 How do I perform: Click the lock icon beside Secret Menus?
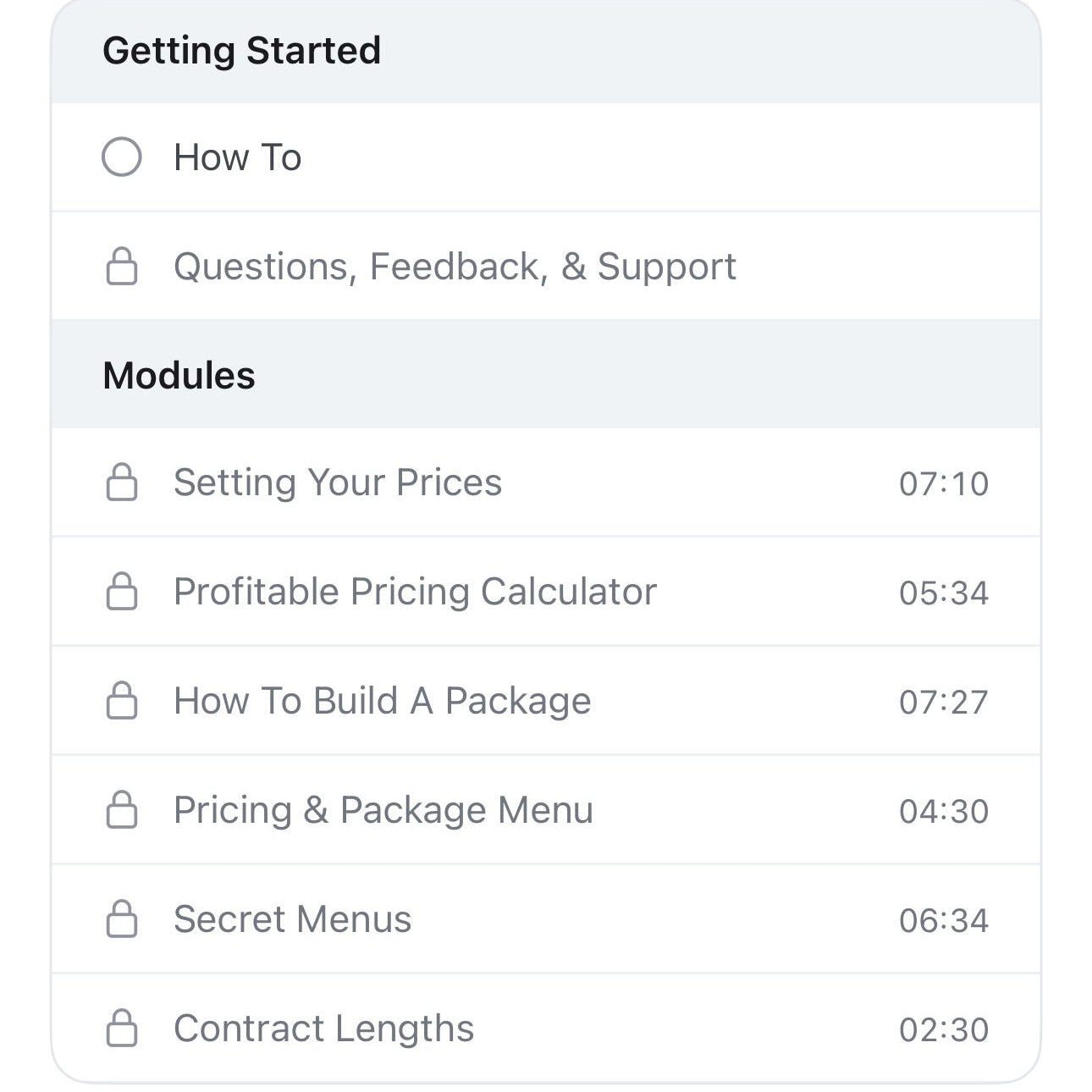pos(121,918)
